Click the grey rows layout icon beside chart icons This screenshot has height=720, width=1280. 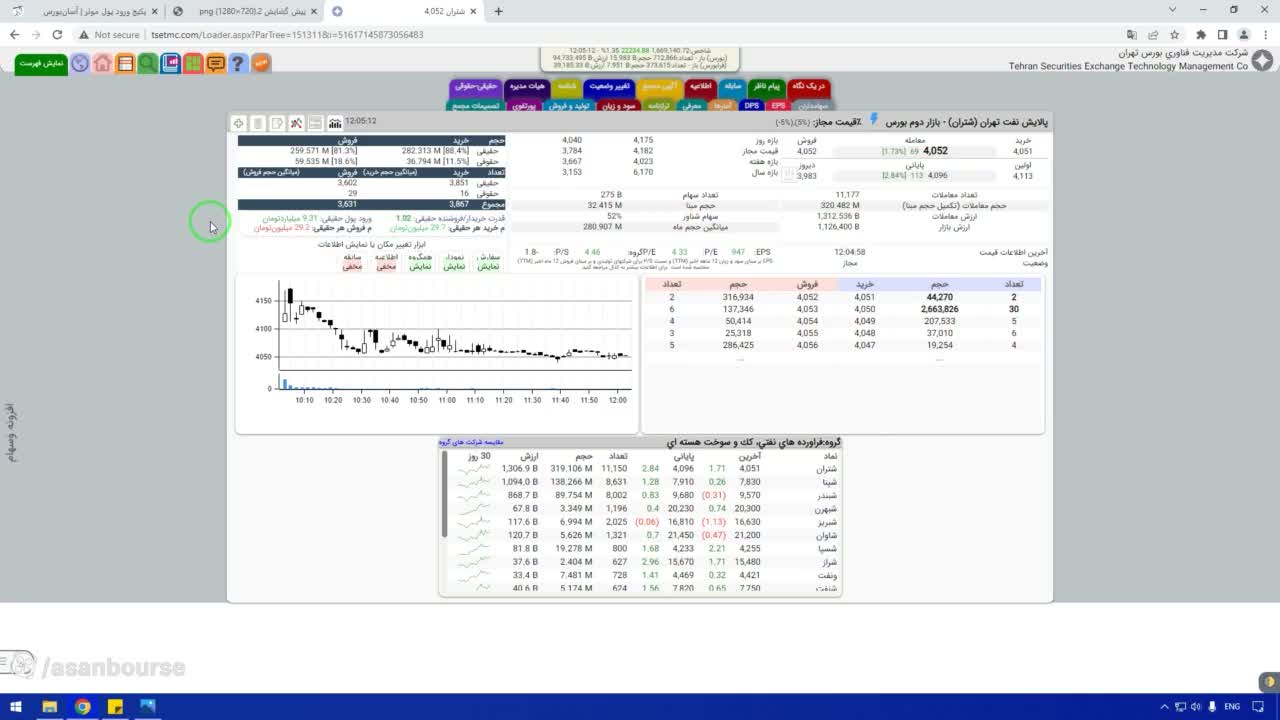pyautogui.click(x=315, y=123)
